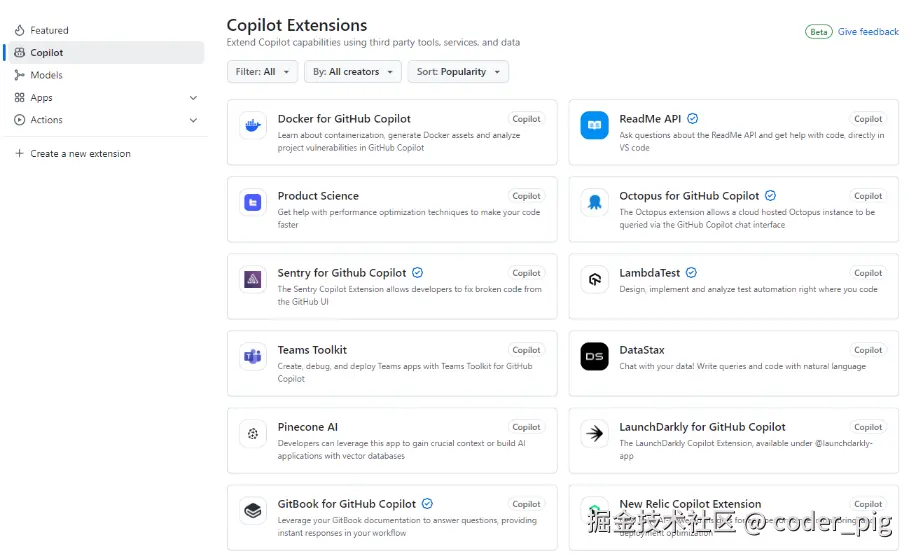This screenshot has width=909, height=555.
Task: Click the DataStax DS logo
Action: [x=594, y=357]
